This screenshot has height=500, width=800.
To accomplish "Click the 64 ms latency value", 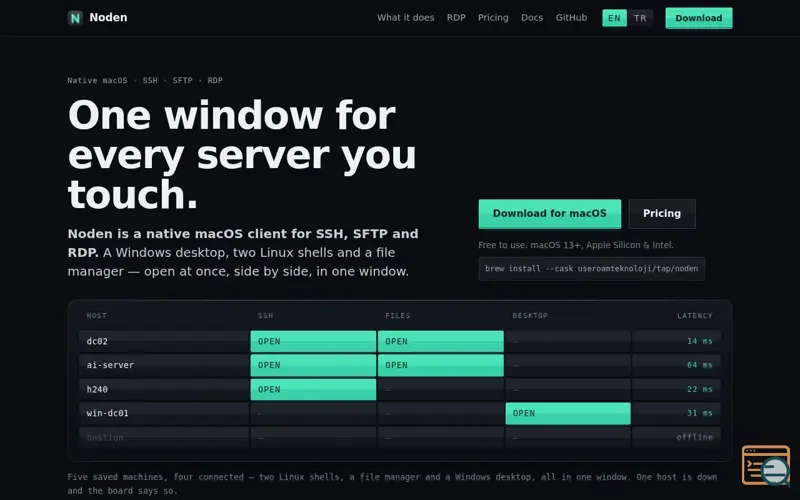I will click(x=699, y=365).
